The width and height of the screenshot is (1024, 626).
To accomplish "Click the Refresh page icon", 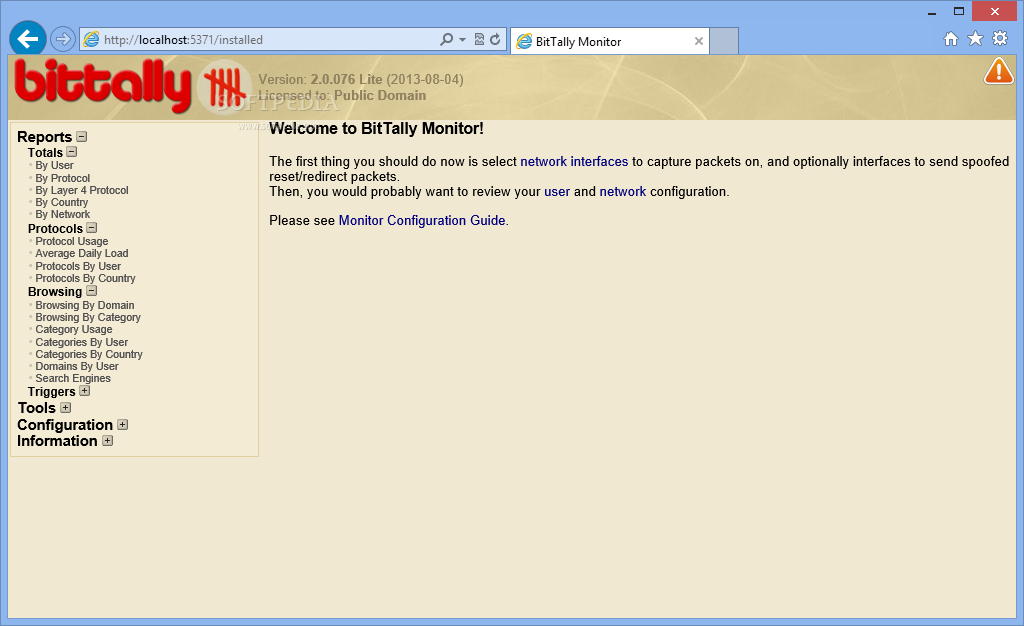I will click(496, 39).
